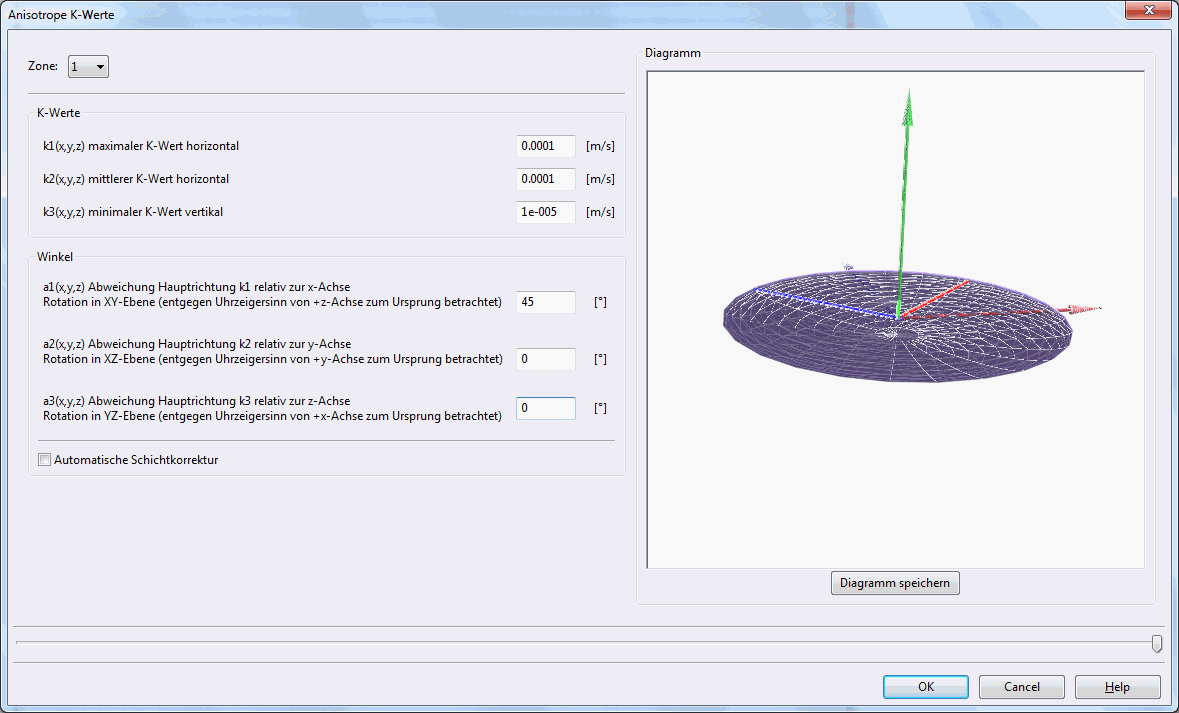This screenshot has width=1179, height=713.
Task: Click the Cancel button
Action: tap(1021, 687)
